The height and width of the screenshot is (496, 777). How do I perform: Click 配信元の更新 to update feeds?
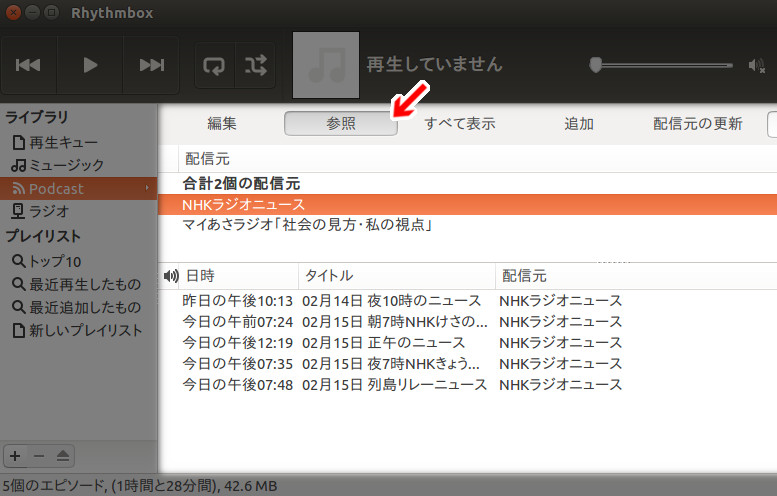pyautogui.click(x=698, y=123)
